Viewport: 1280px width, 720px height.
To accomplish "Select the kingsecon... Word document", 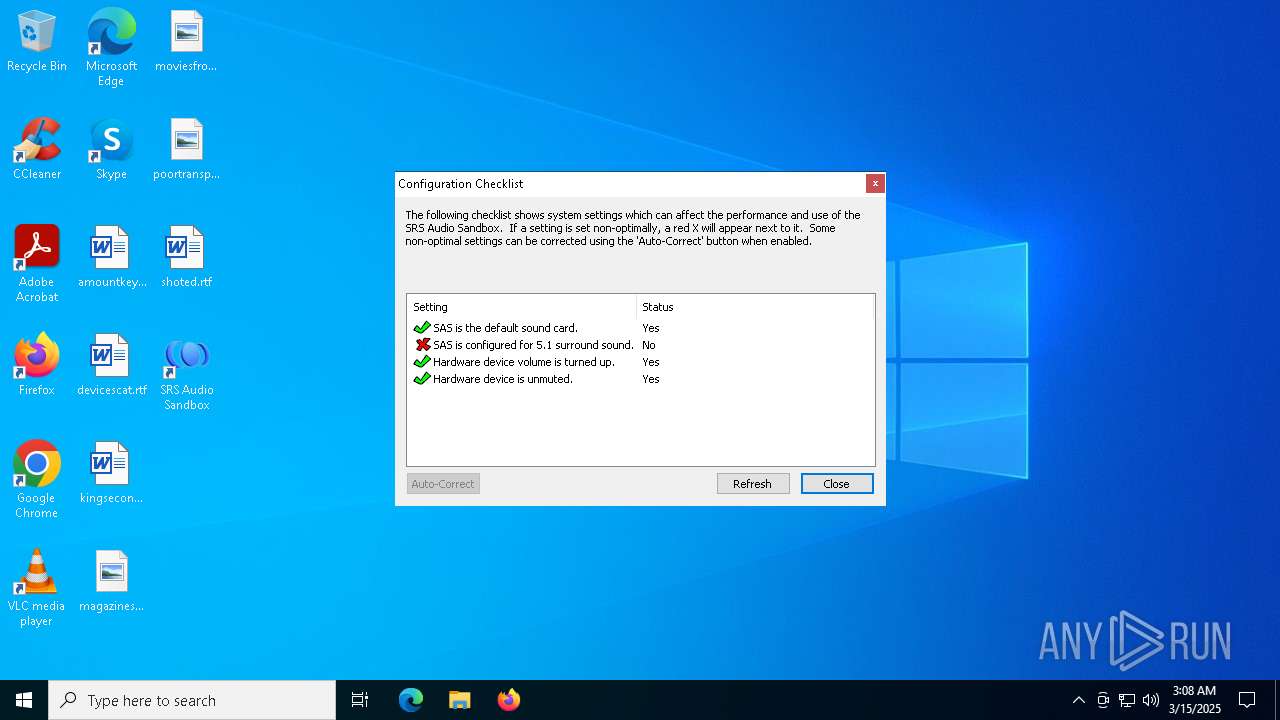I will click(x=112, y=474).
